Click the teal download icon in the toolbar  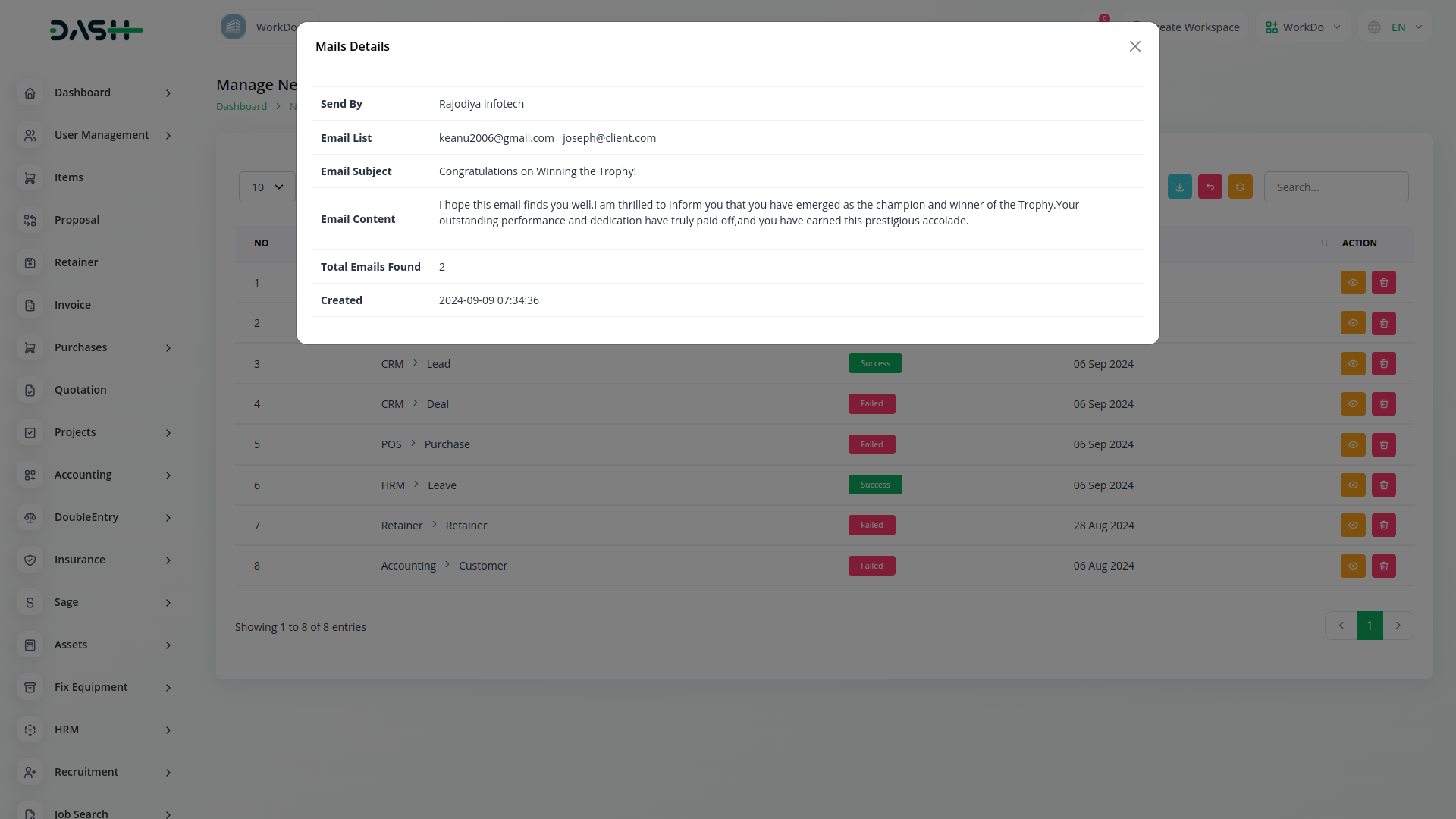click(x=1179, y=187)
